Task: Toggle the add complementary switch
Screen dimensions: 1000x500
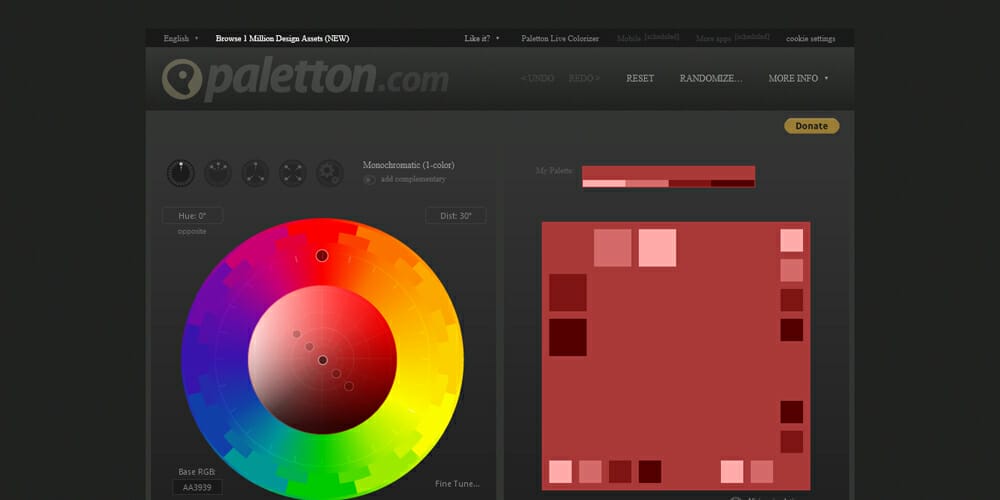Action: point(369,180)
